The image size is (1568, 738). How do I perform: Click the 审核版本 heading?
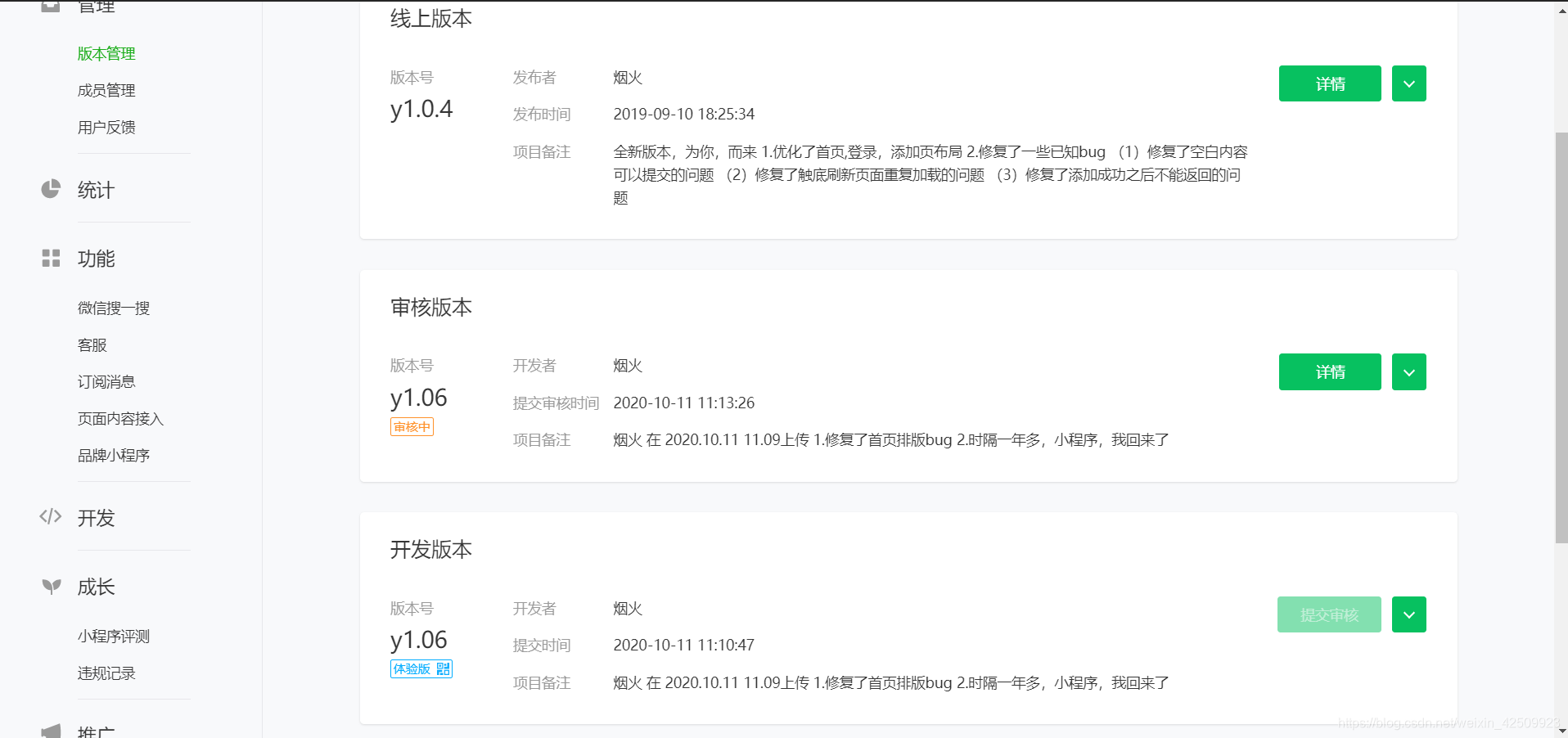click(431, 308)
